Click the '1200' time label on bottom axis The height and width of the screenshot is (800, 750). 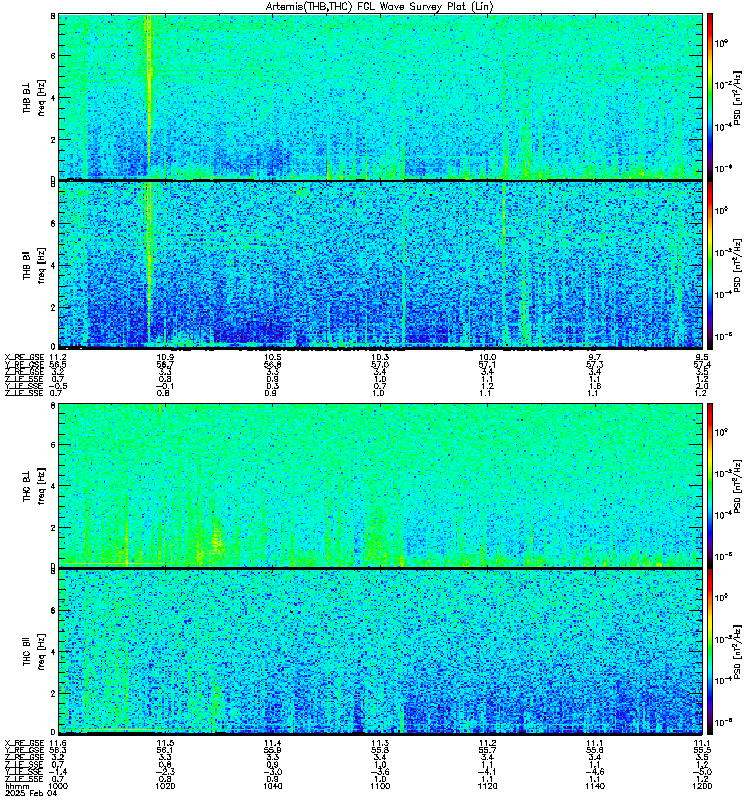tap(702, 786)
